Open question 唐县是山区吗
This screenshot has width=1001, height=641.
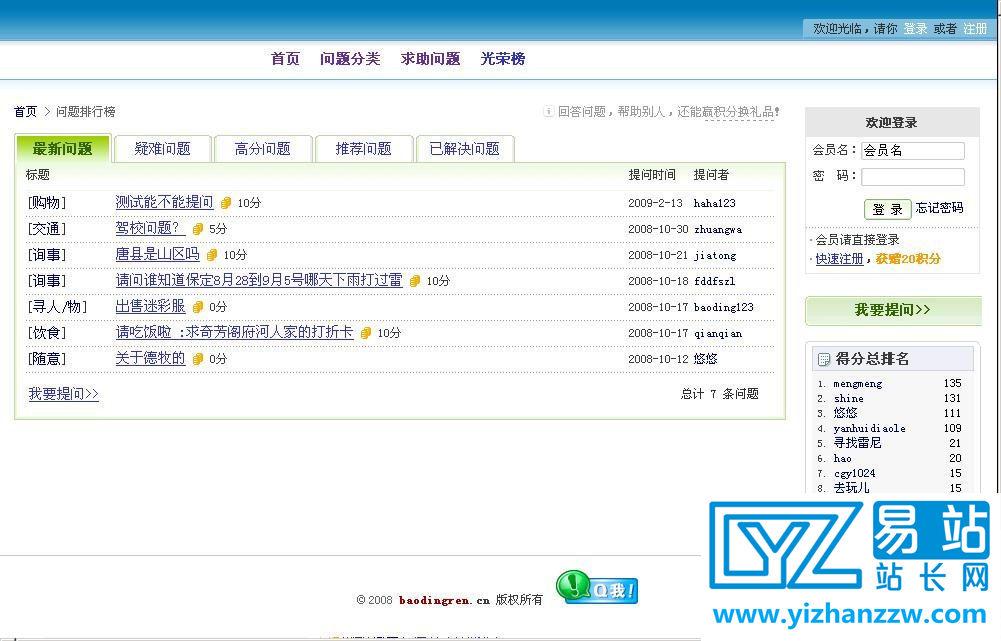[x=157, y=254]
